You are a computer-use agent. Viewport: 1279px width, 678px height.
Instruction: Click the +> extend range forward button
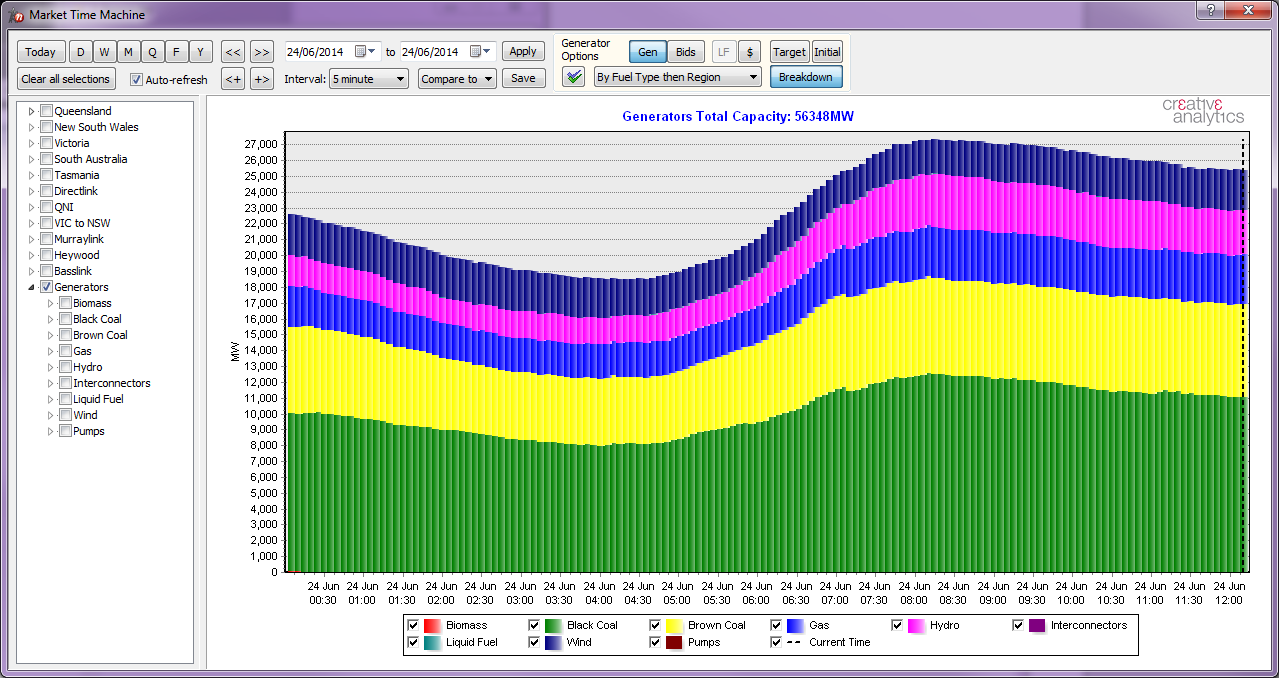[262, 79]
